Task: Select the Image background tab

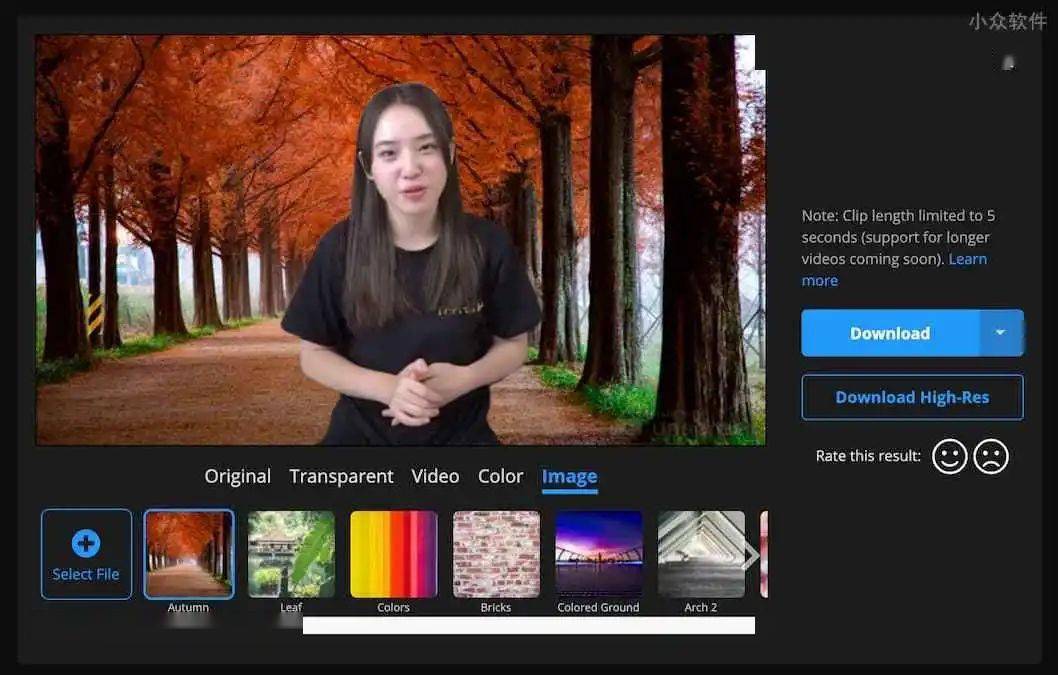Action: 569,476
